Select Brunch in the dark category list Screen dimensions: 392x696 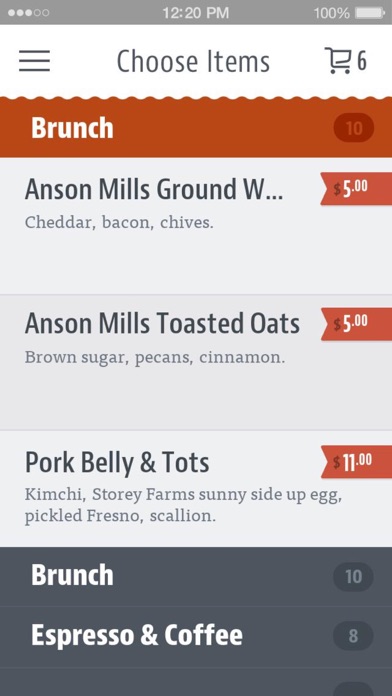(x=196, y=576)
